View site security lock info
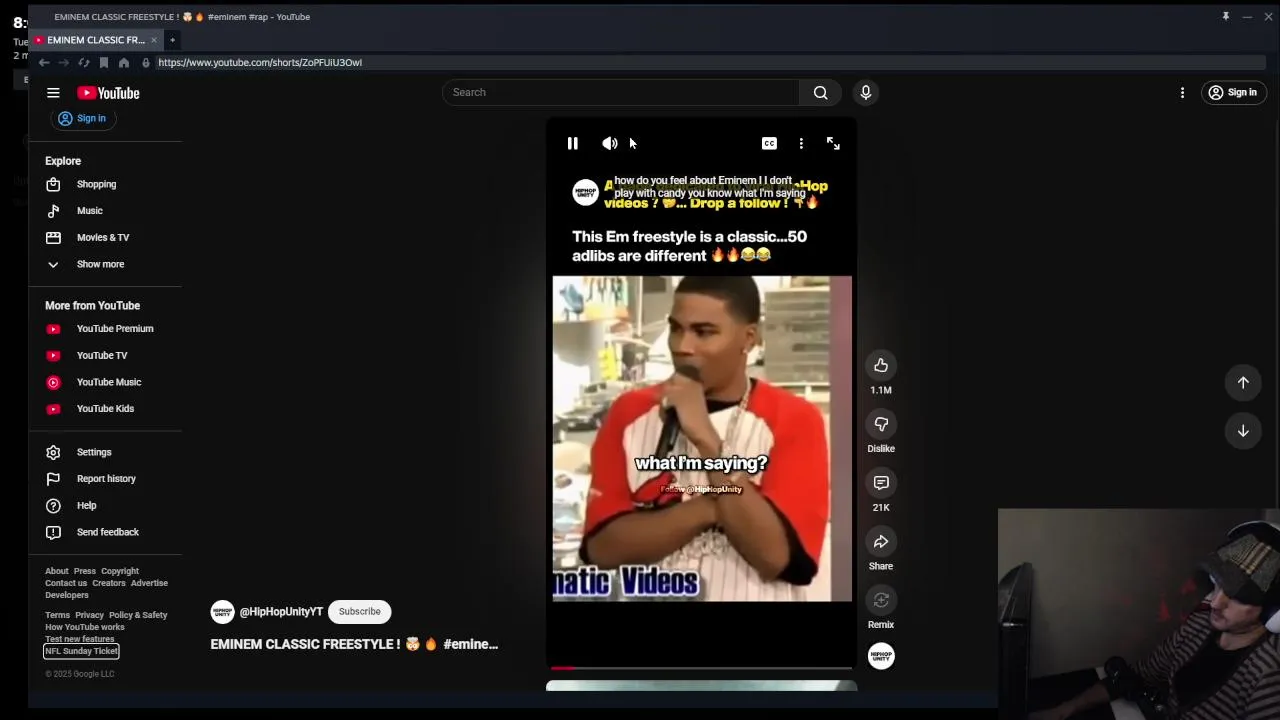 [146, 62]
